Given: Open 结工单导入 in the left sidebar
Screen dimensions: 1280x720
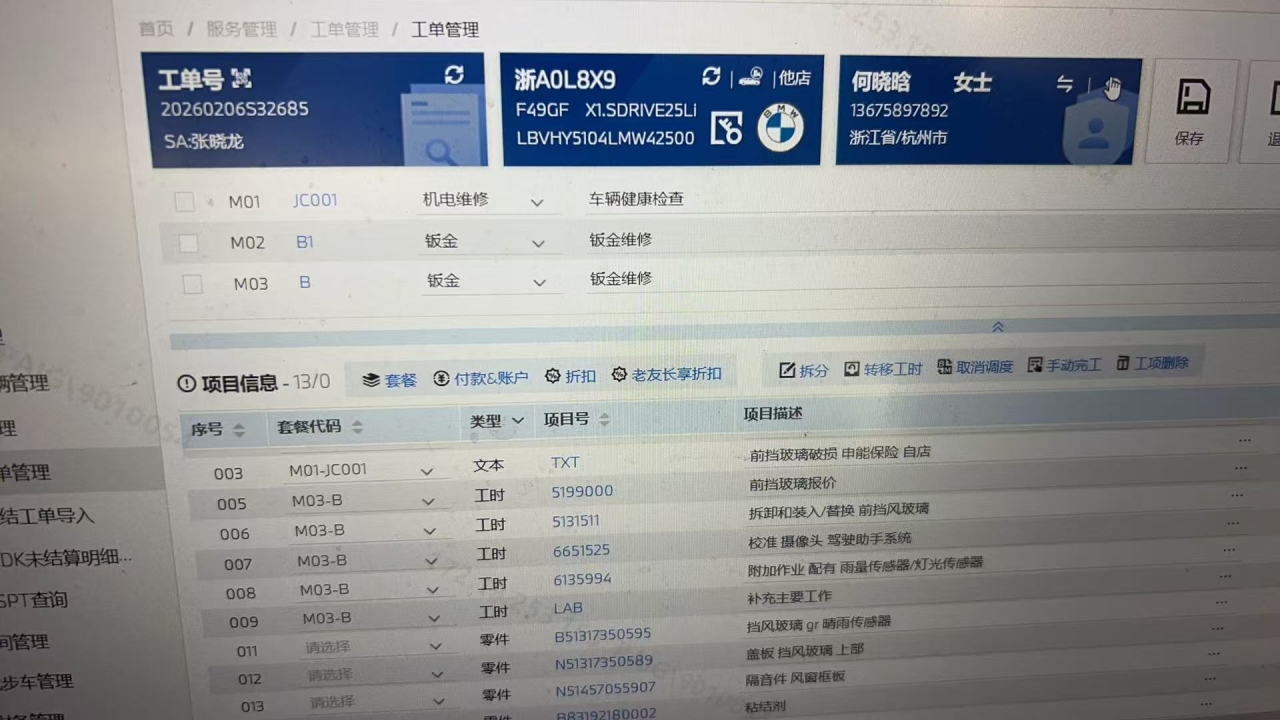Looking at the screenshot, I should coord(48,515).
